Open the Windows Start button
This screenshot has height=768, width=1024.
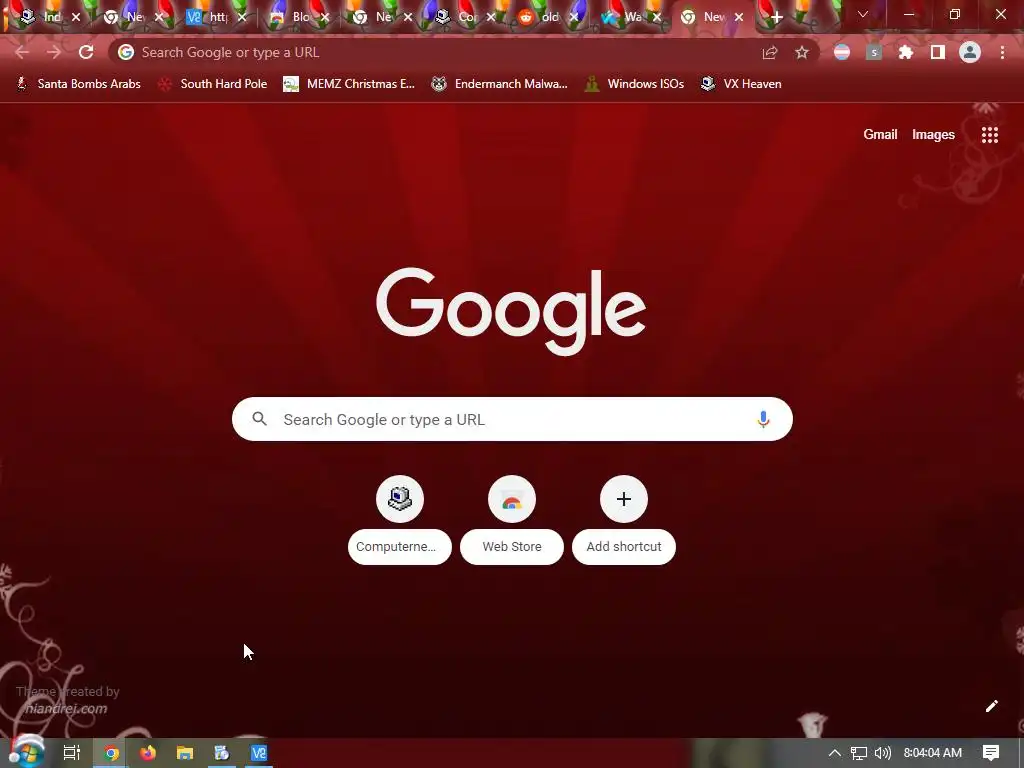(27, 752)
